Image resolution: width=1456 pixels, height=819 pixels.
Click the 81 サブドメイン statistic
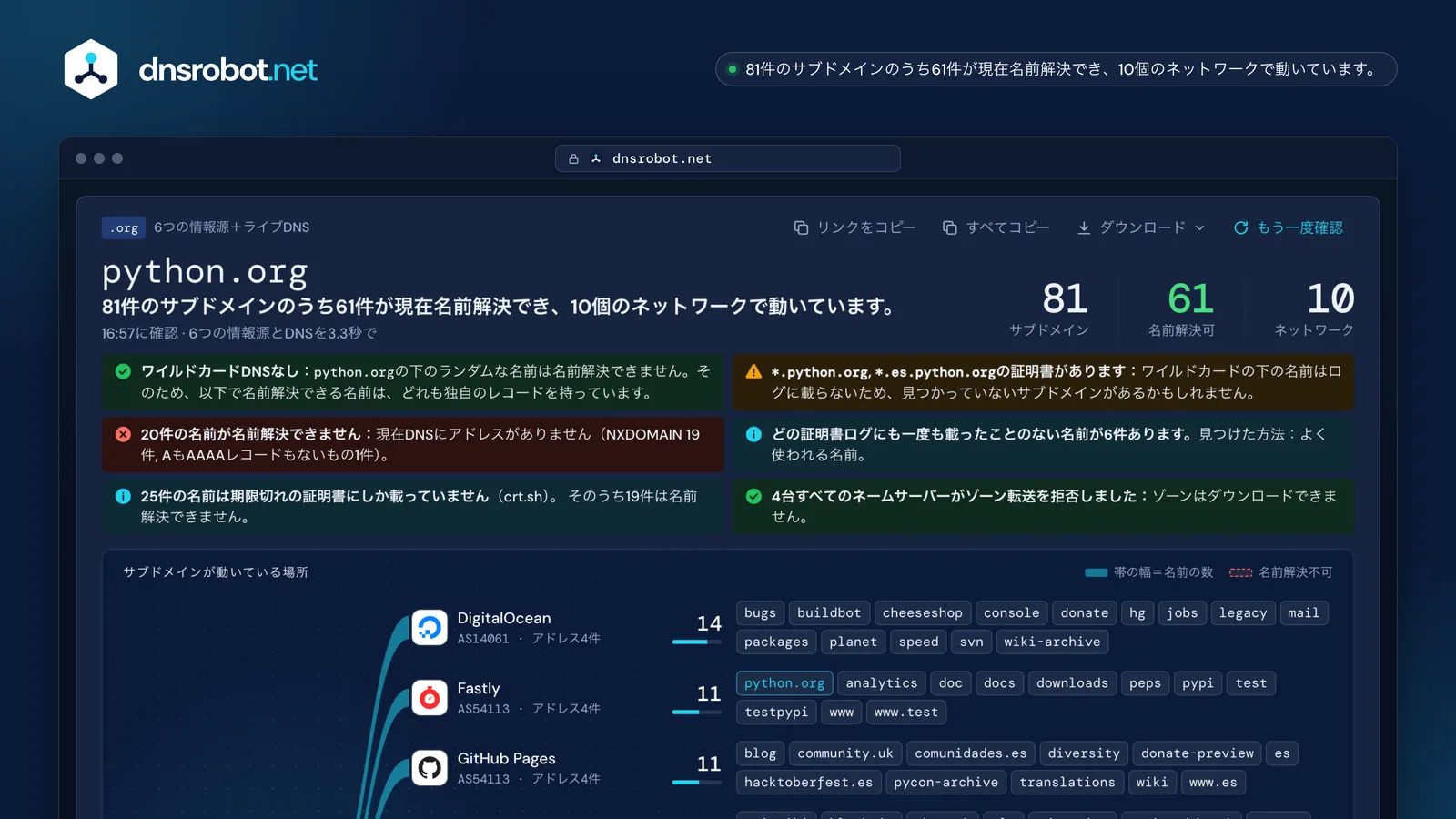click(x=1049, y=309)
